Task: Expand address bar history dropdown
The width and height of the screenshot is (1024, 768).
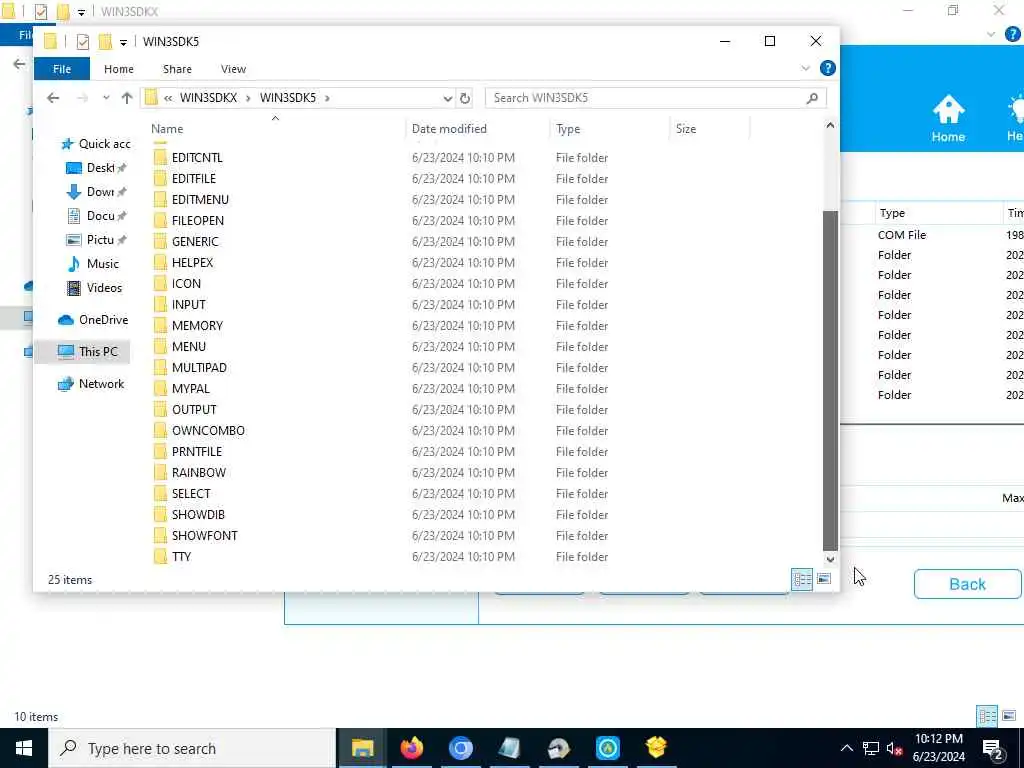Action: (x=447, y=98)
